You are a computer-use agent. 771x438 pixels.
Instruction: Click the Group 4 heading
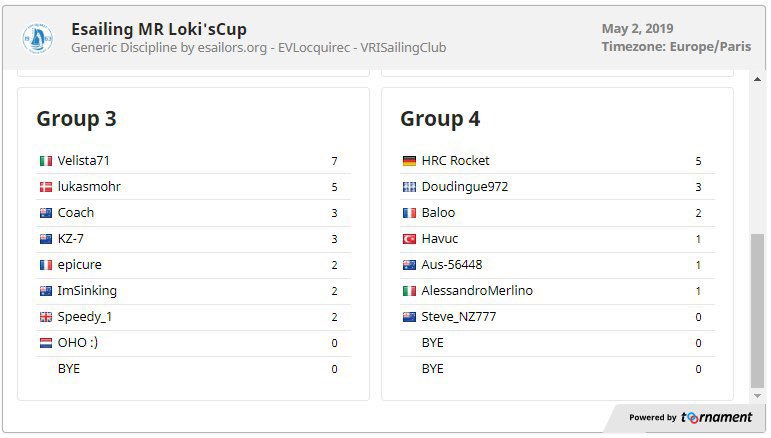440,119
